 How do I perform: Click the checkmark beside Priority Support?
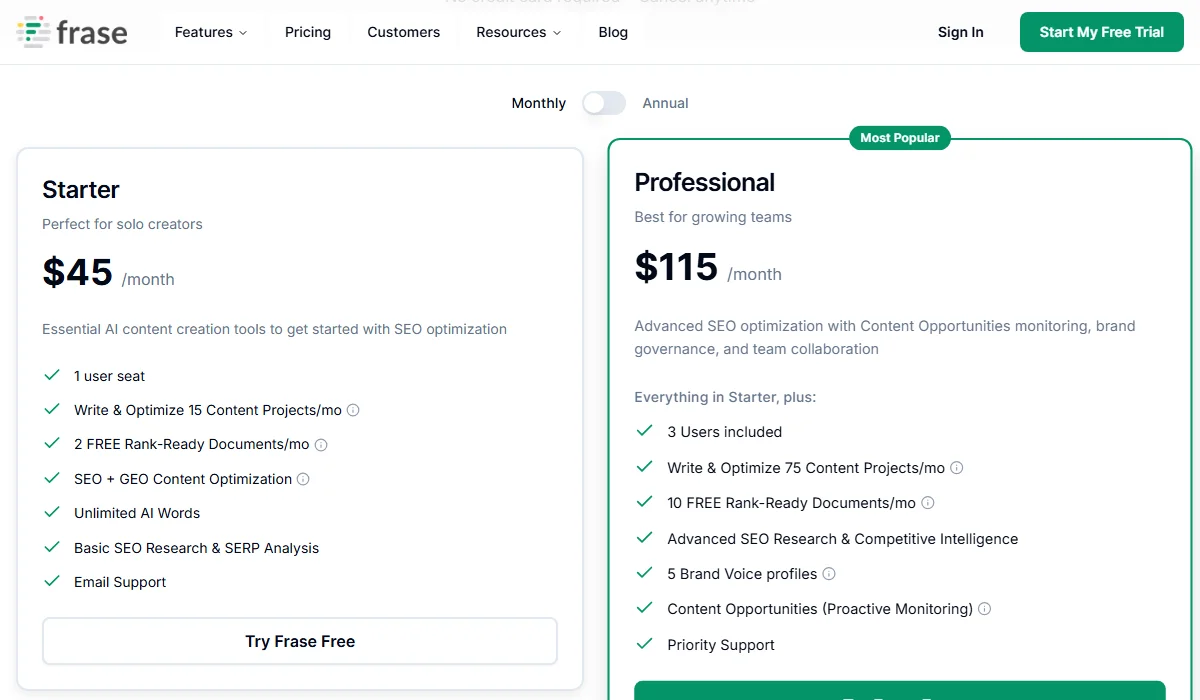(x=645, y=644)
